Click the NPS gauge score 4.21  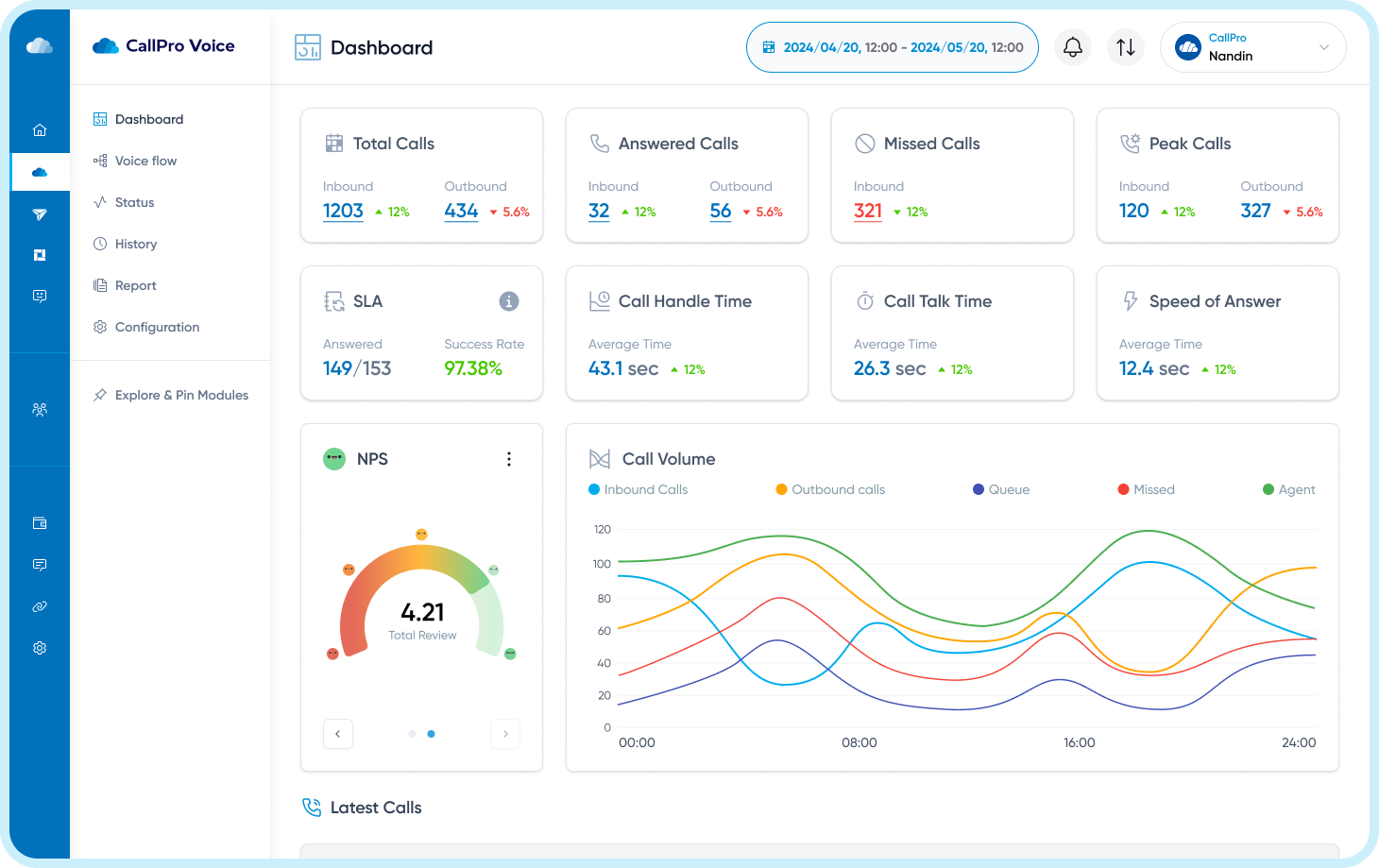tap(422, 612)
